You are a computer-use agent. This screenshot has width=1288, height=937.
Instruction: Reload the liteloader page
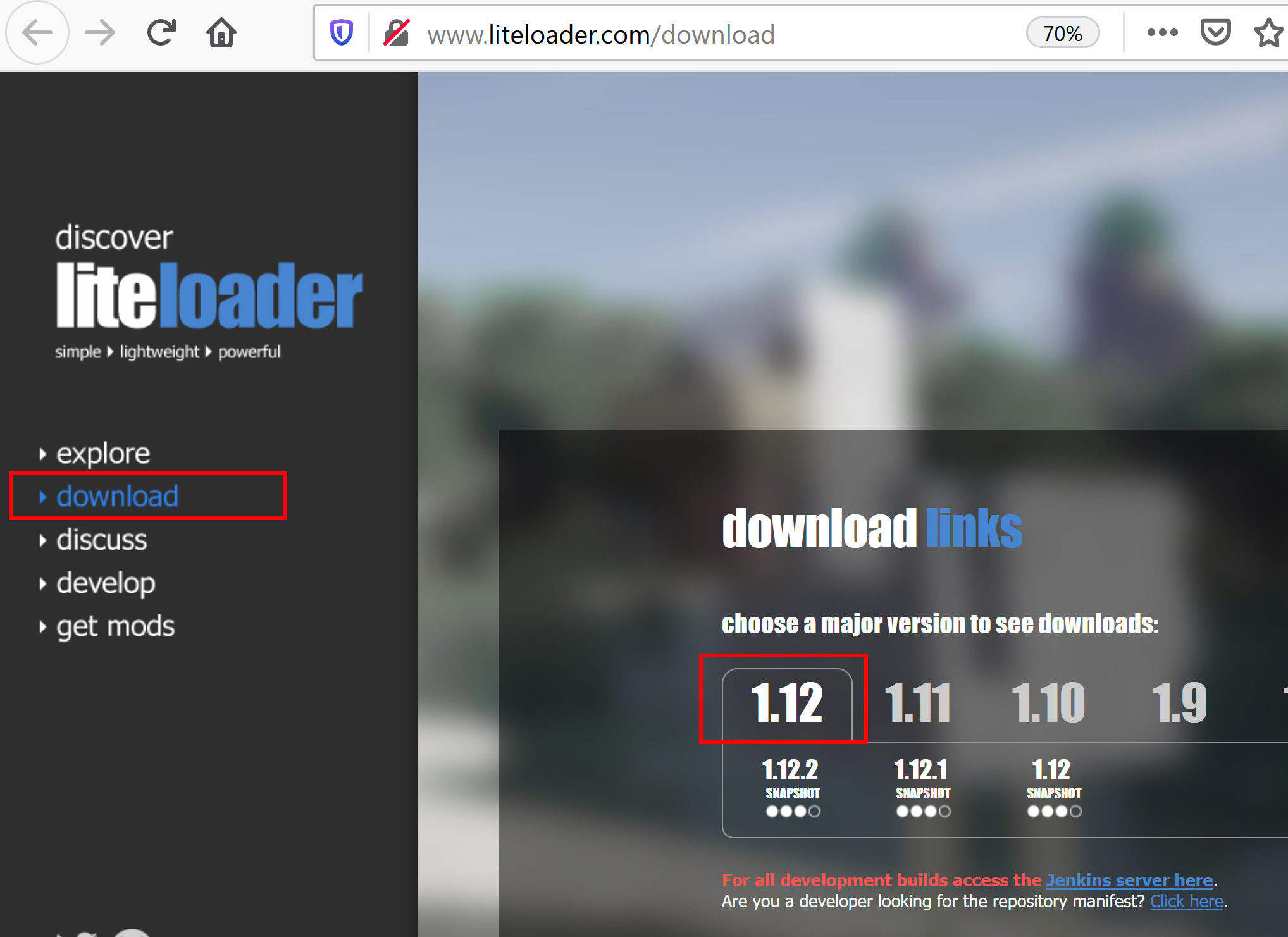pyautogui.click(x=161, y=33)
